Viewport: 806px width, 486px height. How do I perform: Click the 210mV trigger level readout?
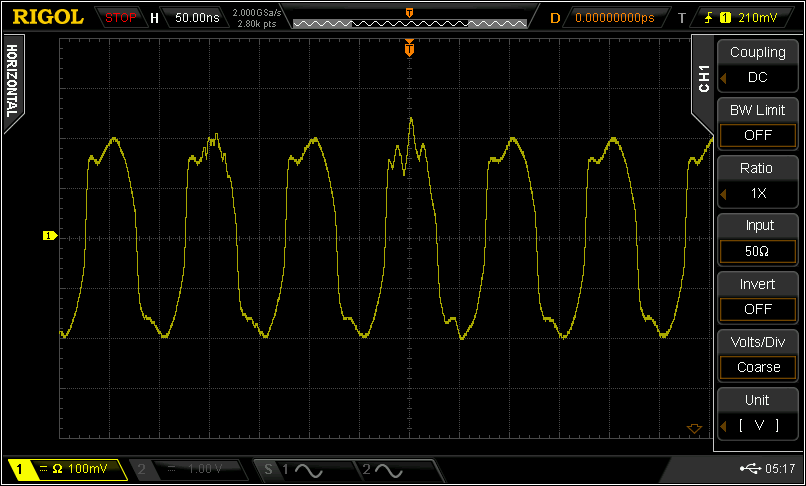tap(758, 18)
